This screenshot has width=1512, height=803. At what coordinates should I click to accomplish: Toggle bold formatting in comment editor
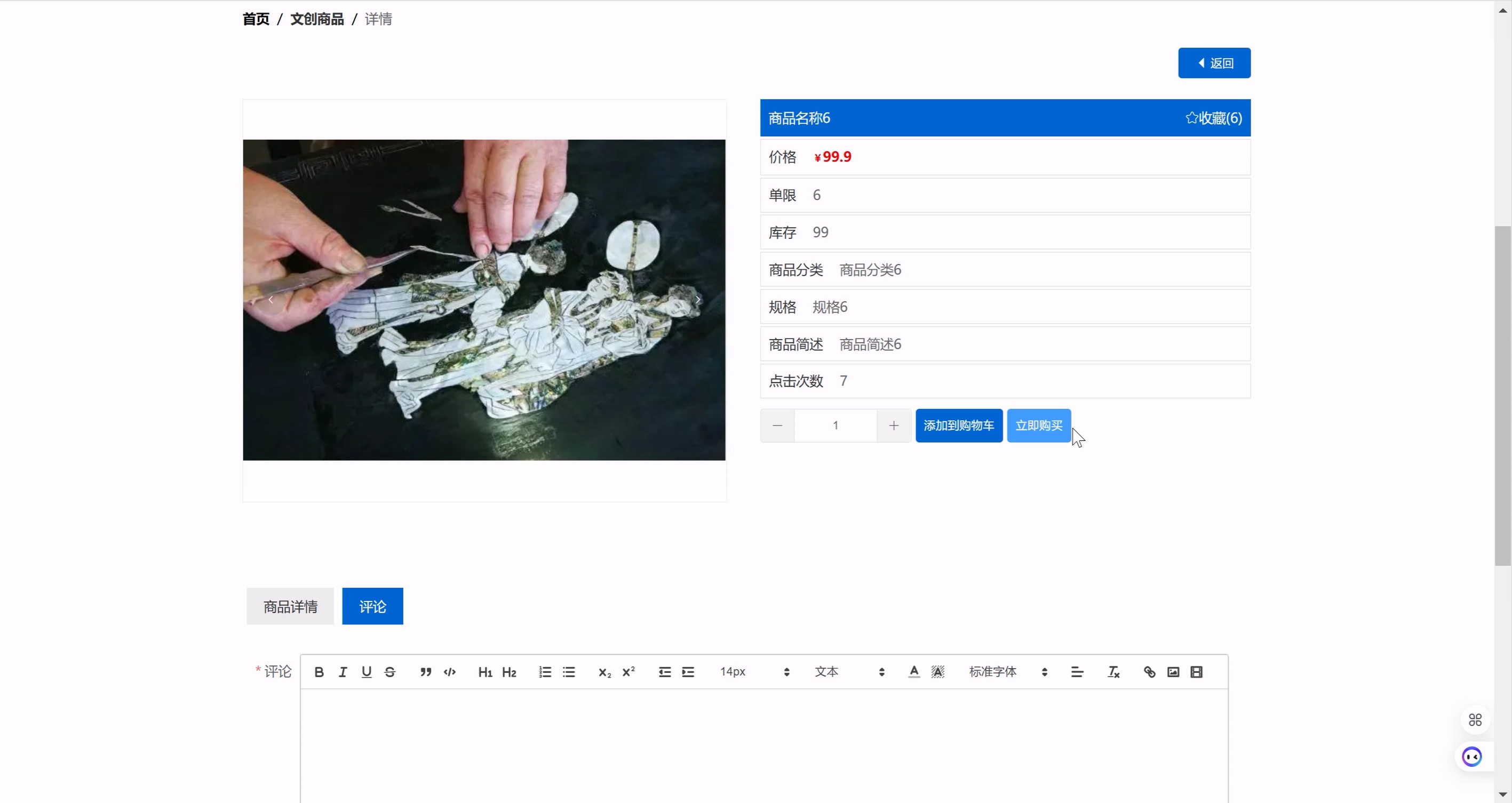click(319, 672)
